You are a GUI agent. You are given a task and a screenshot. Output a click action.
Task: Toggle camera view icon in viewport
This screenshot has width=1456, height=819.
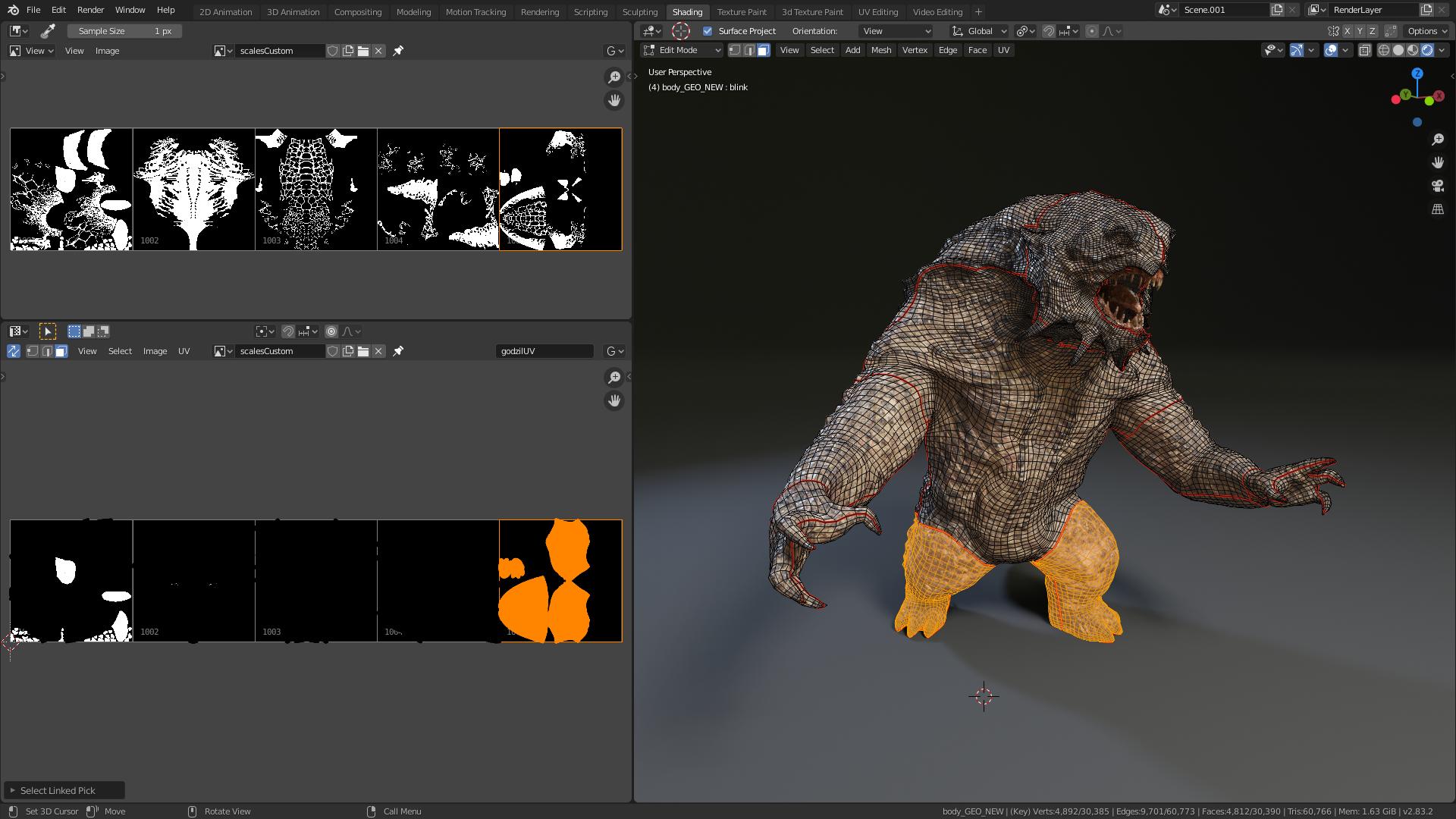pyautogui.click(x=1438, y=186)
